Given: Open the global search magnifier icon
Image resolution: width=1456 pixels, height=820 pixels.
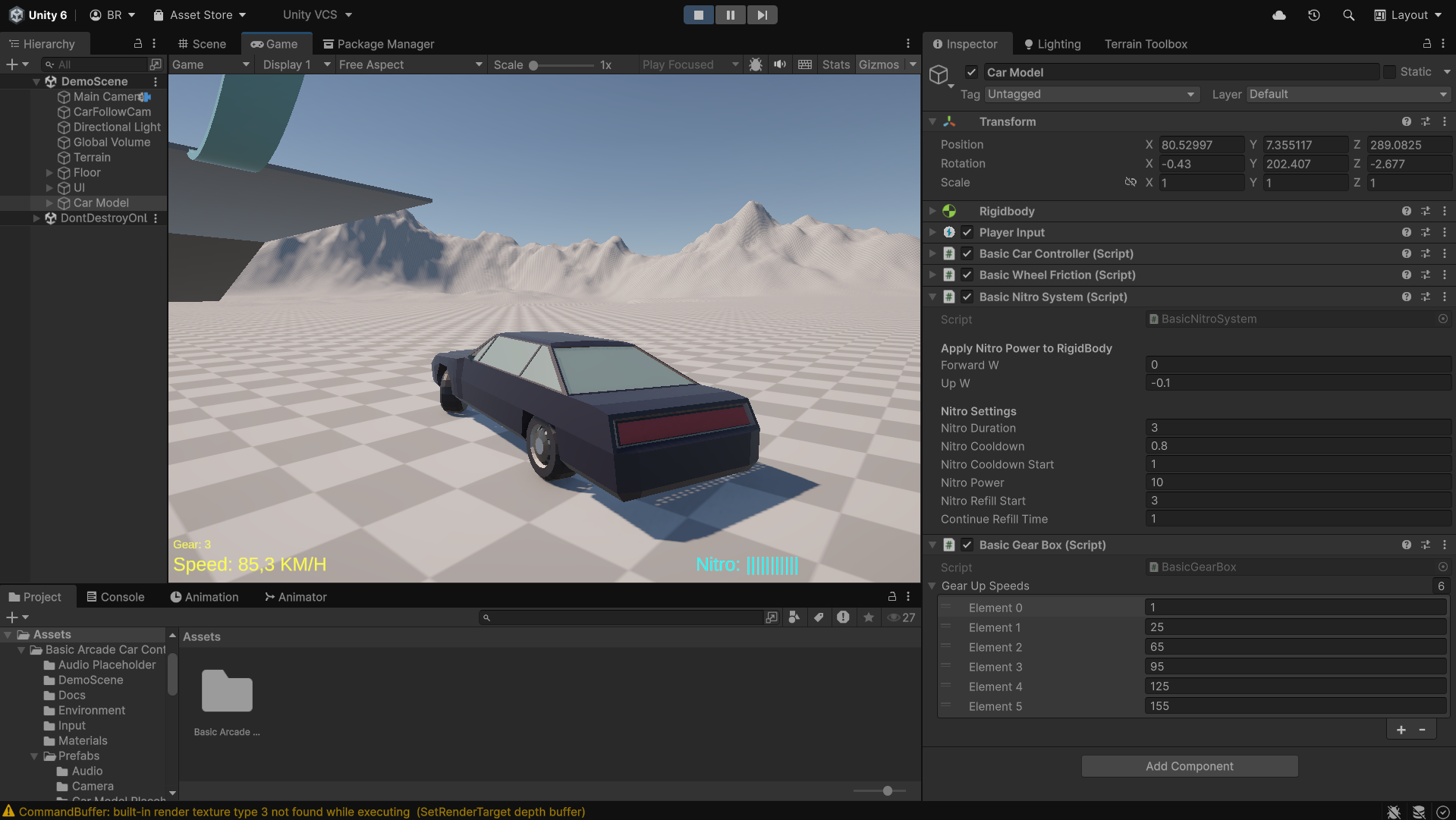Looking at the screenshot, I should click(x=1348, y=15).
